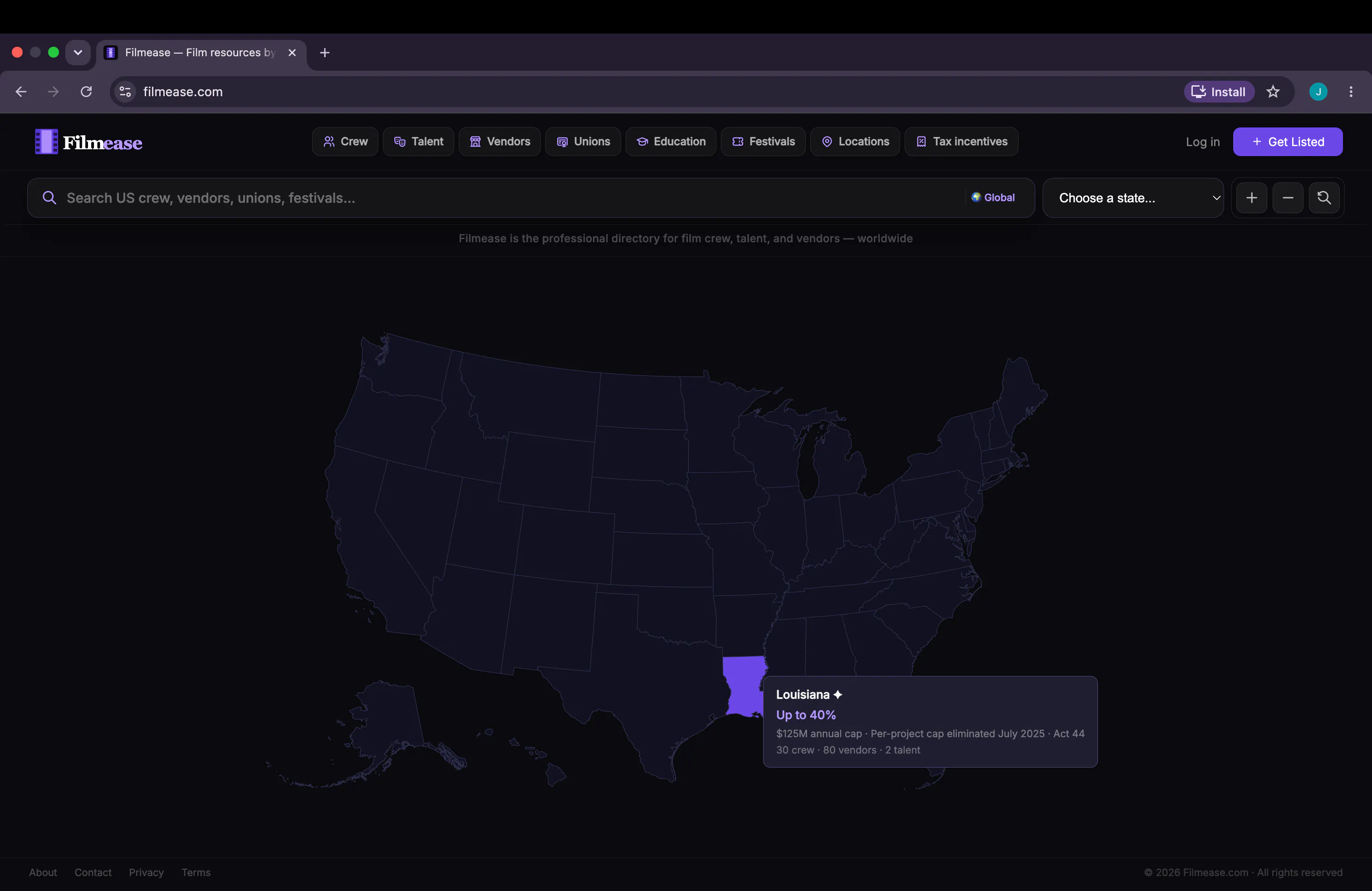Browse the Education section
1372x891 pixels.
(671, 142)
